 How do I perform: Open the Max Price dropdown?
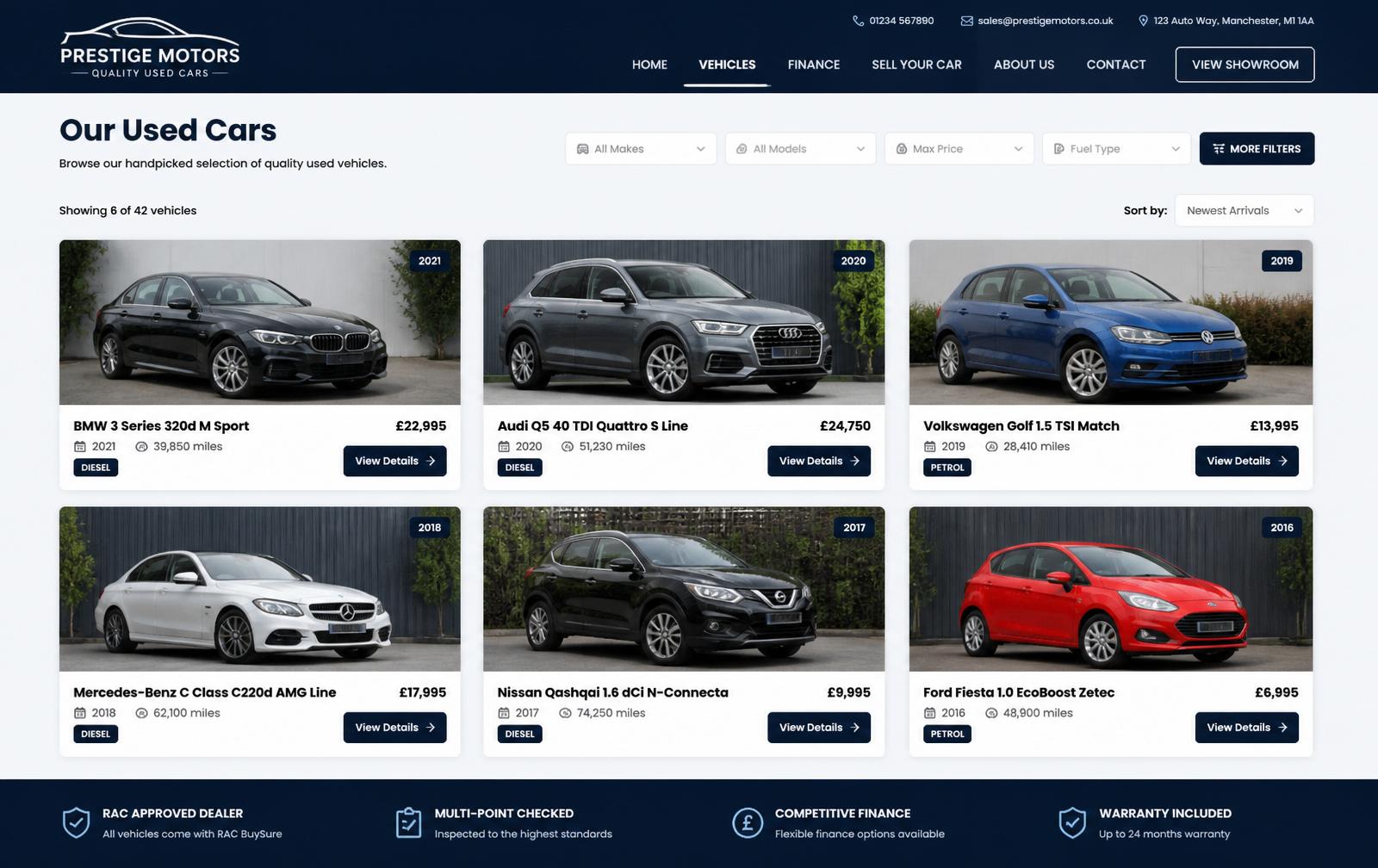coord(959,149)
